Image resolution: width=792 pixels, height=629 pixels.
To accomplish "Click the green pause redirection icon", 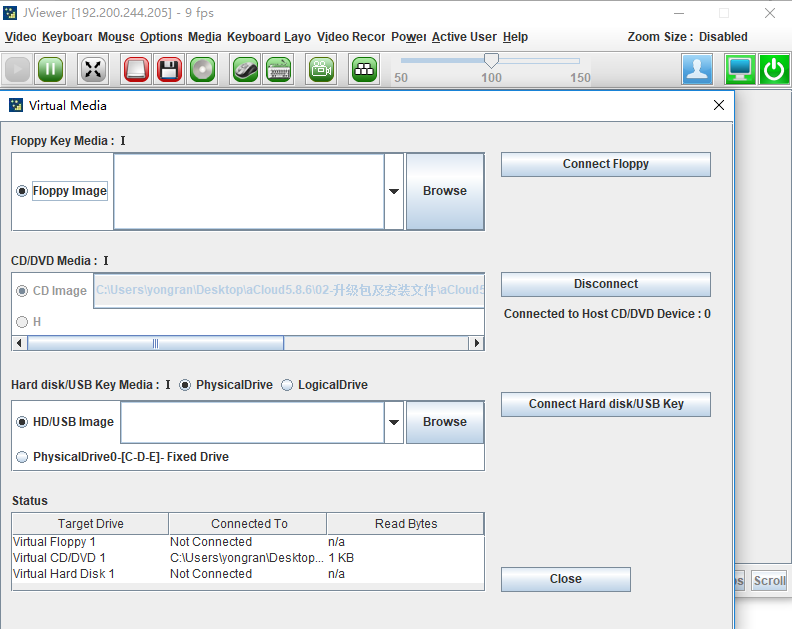I will pyautogui.click(x=51, y=69).
